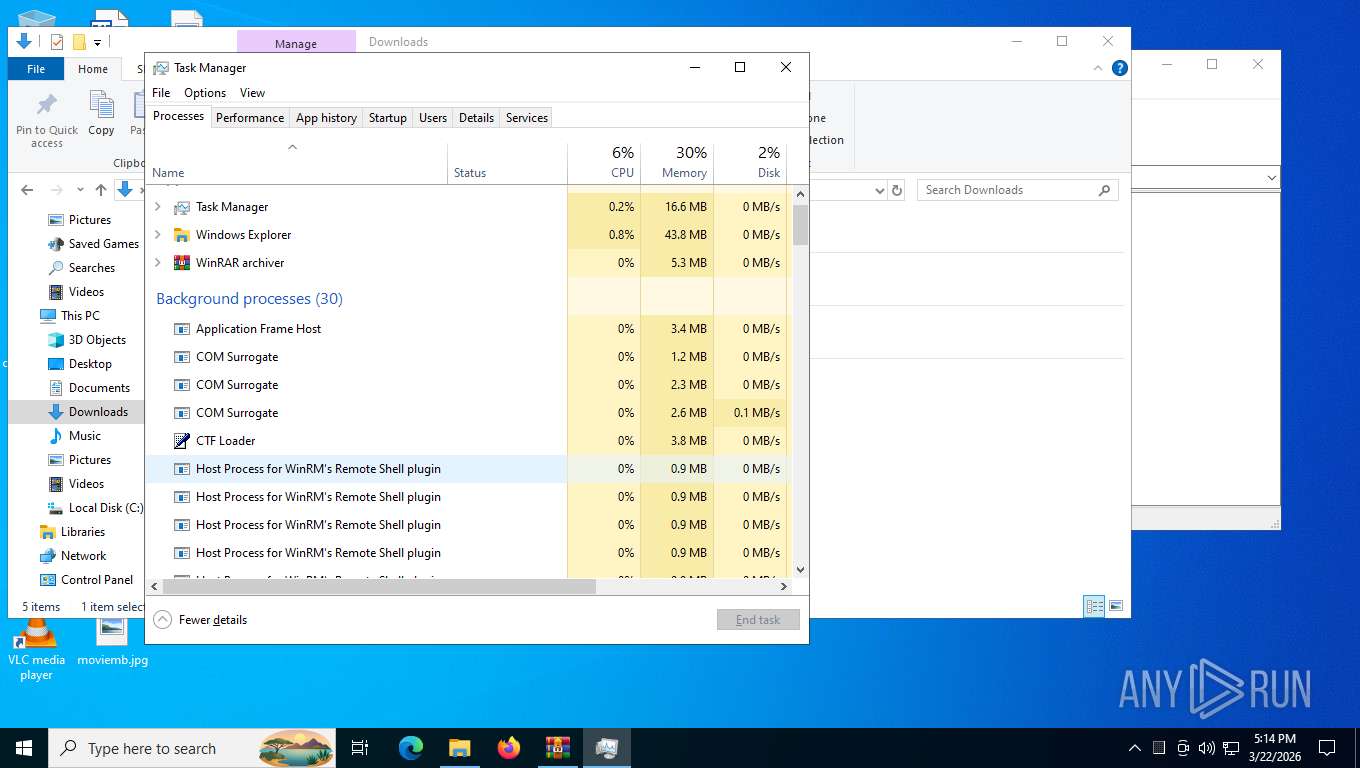Sort processes by Disk column
Viewport: 1360px width, 768px height.
coord(750,162)
